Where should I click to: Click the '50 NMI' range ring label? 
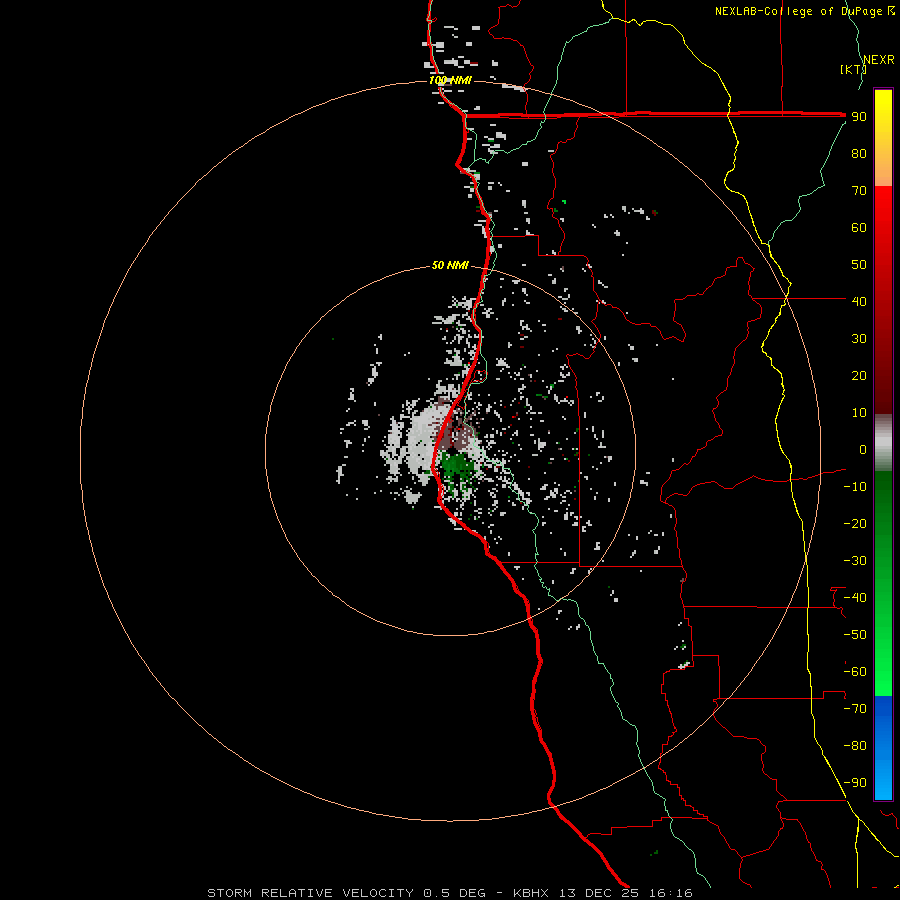click(x=450, y=265)
